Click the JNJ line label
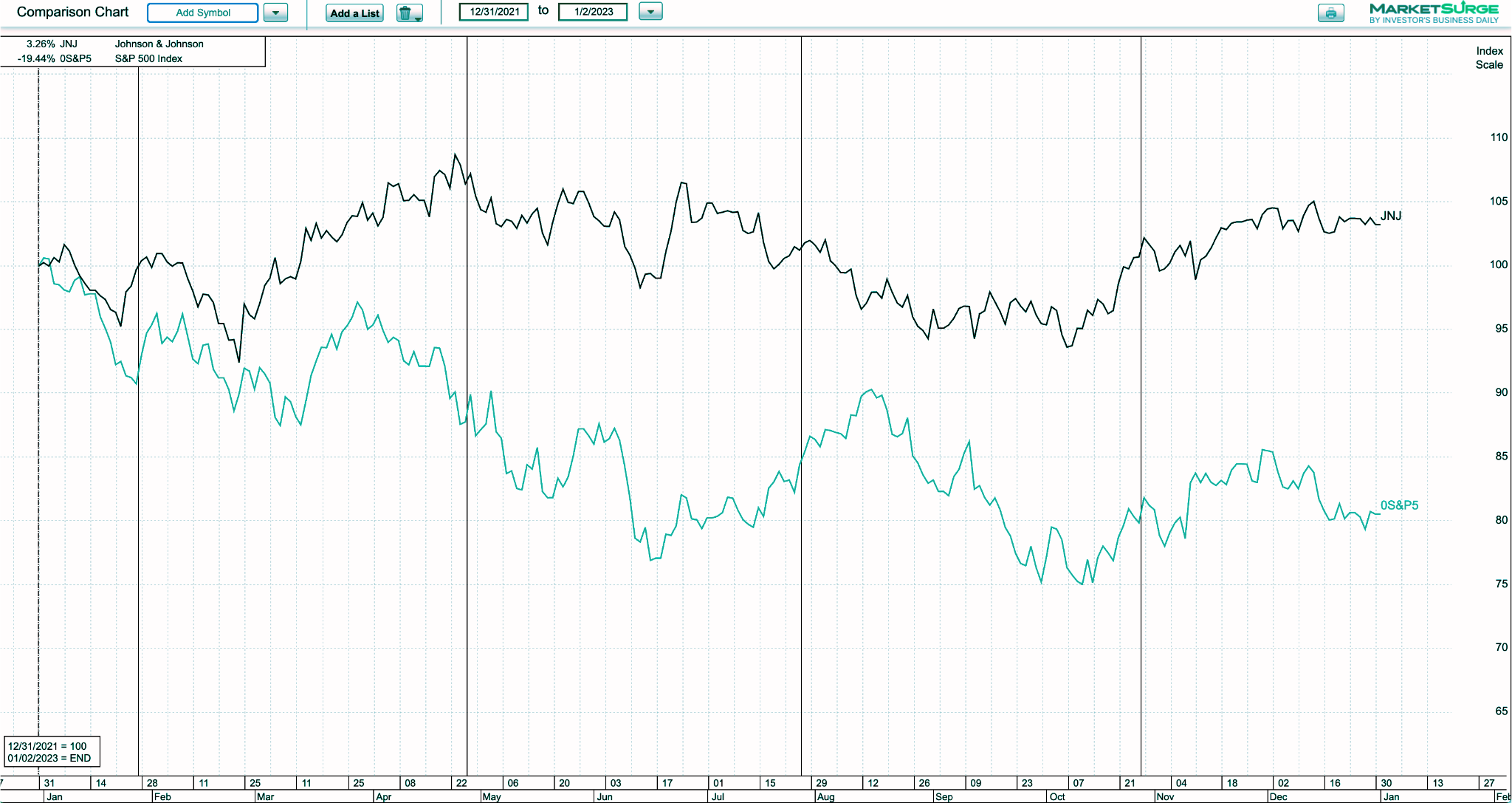 click(x=1391, y=216)
